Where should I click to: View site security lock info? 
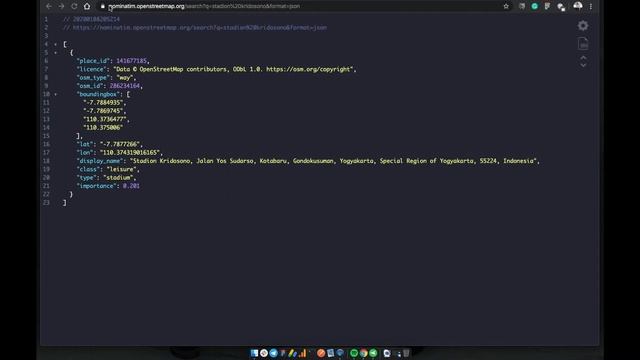[102, 6]
